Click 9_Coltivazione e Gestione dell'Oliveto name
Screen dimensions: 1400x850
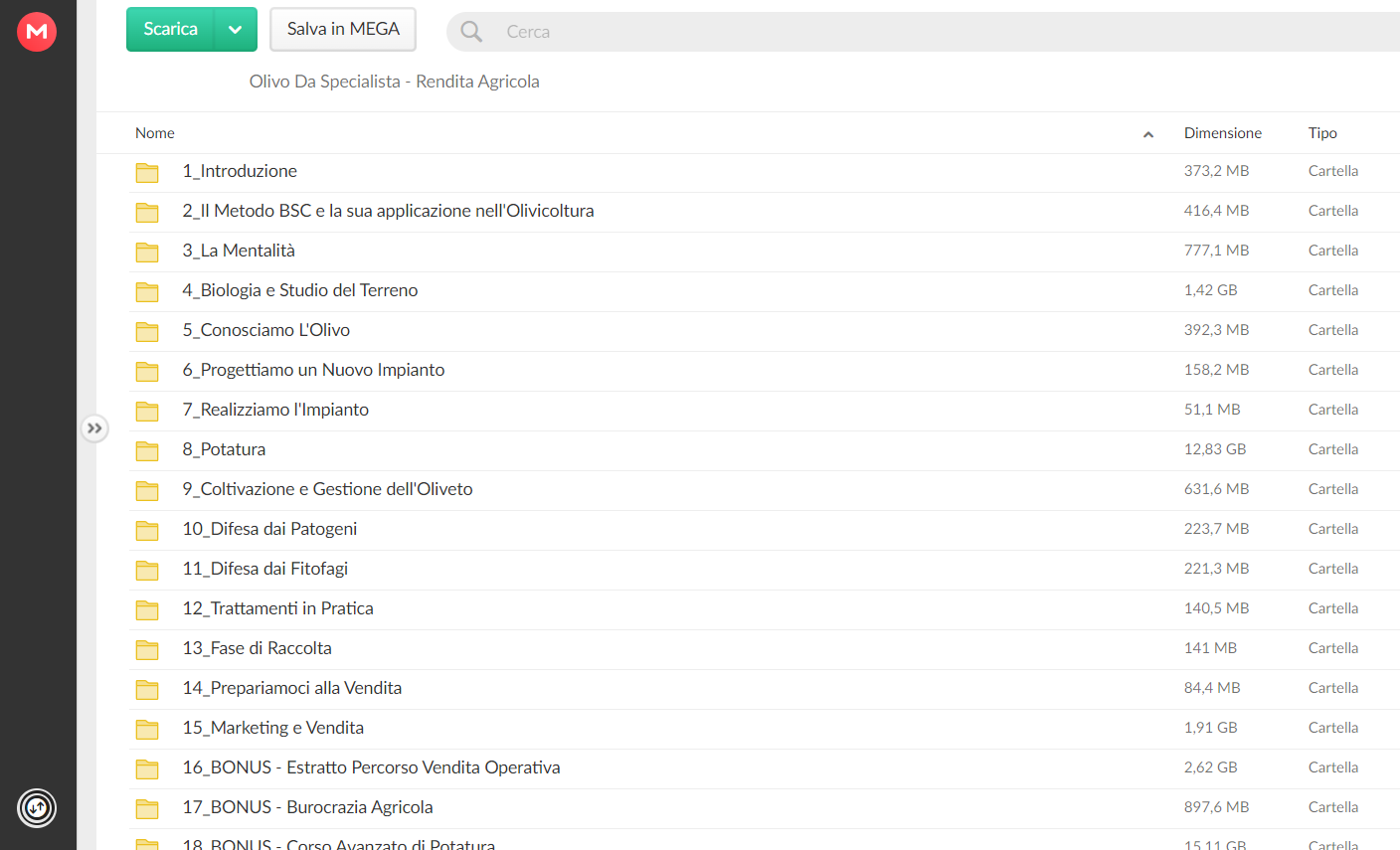(327, 489)
